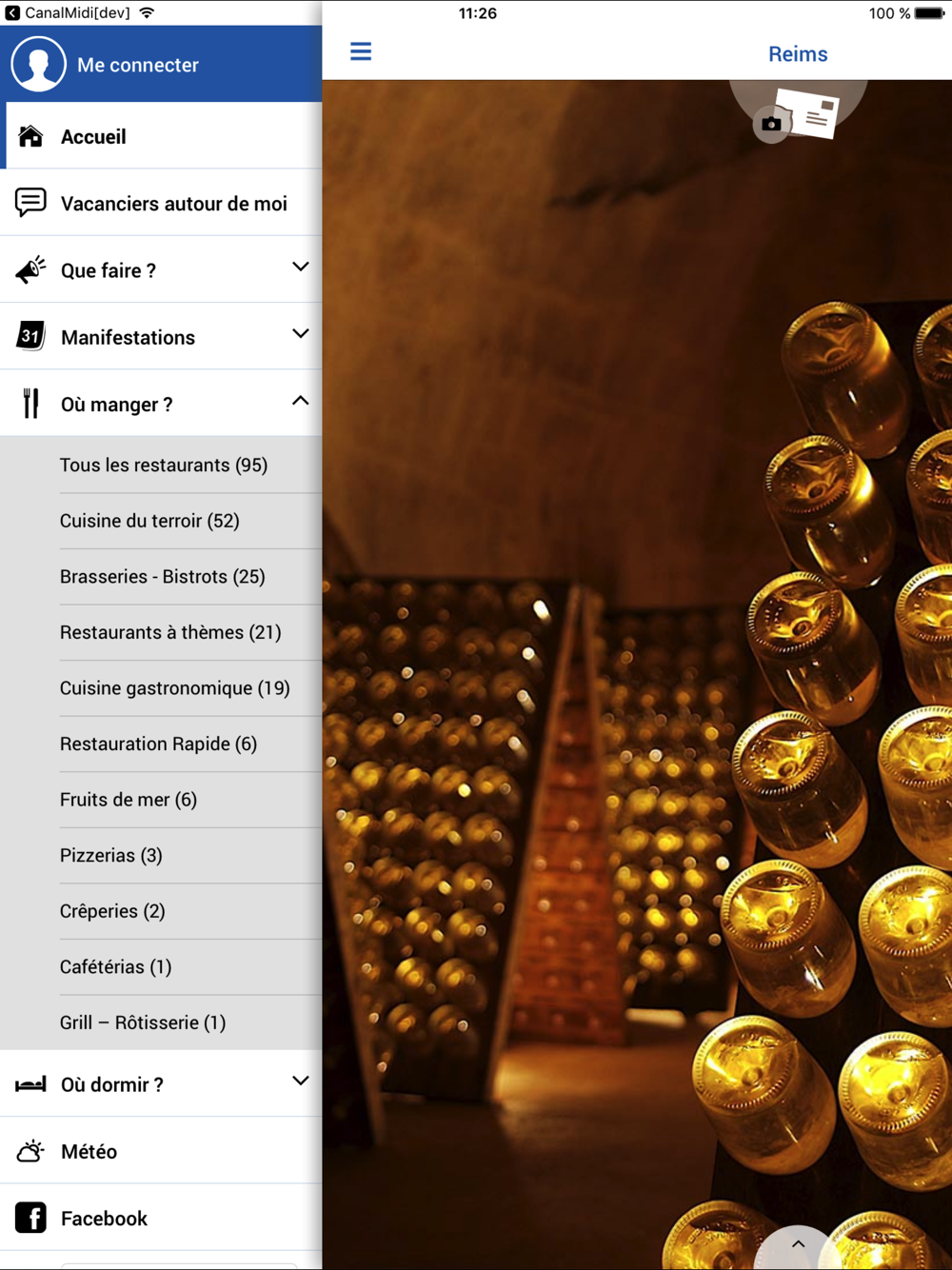Viewport: 952px width, 1270px height.
Task: Open Cuisine gastronomique (19)
Action: (190, 688)
